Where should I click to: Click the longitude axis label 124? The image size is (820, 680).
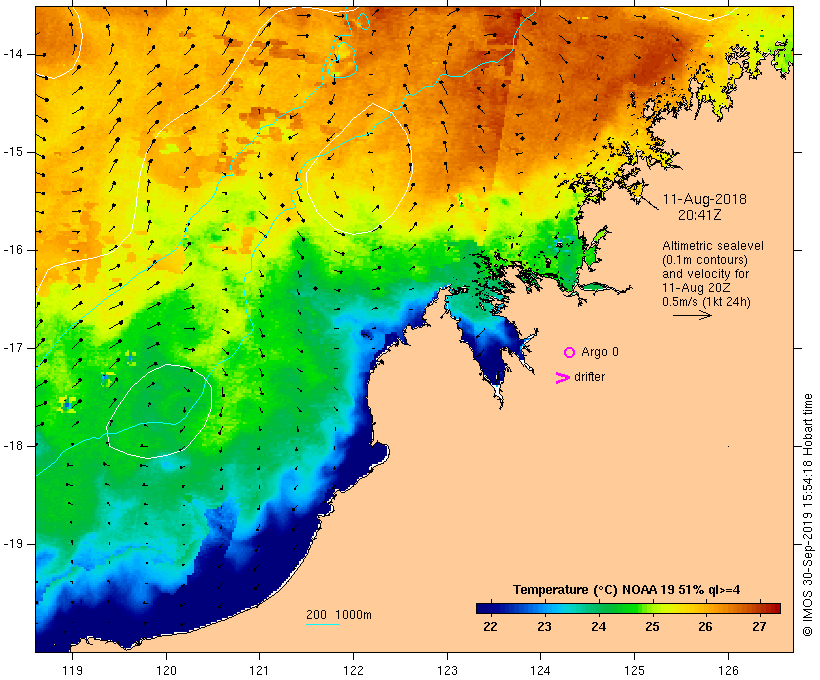pos(541,671)
